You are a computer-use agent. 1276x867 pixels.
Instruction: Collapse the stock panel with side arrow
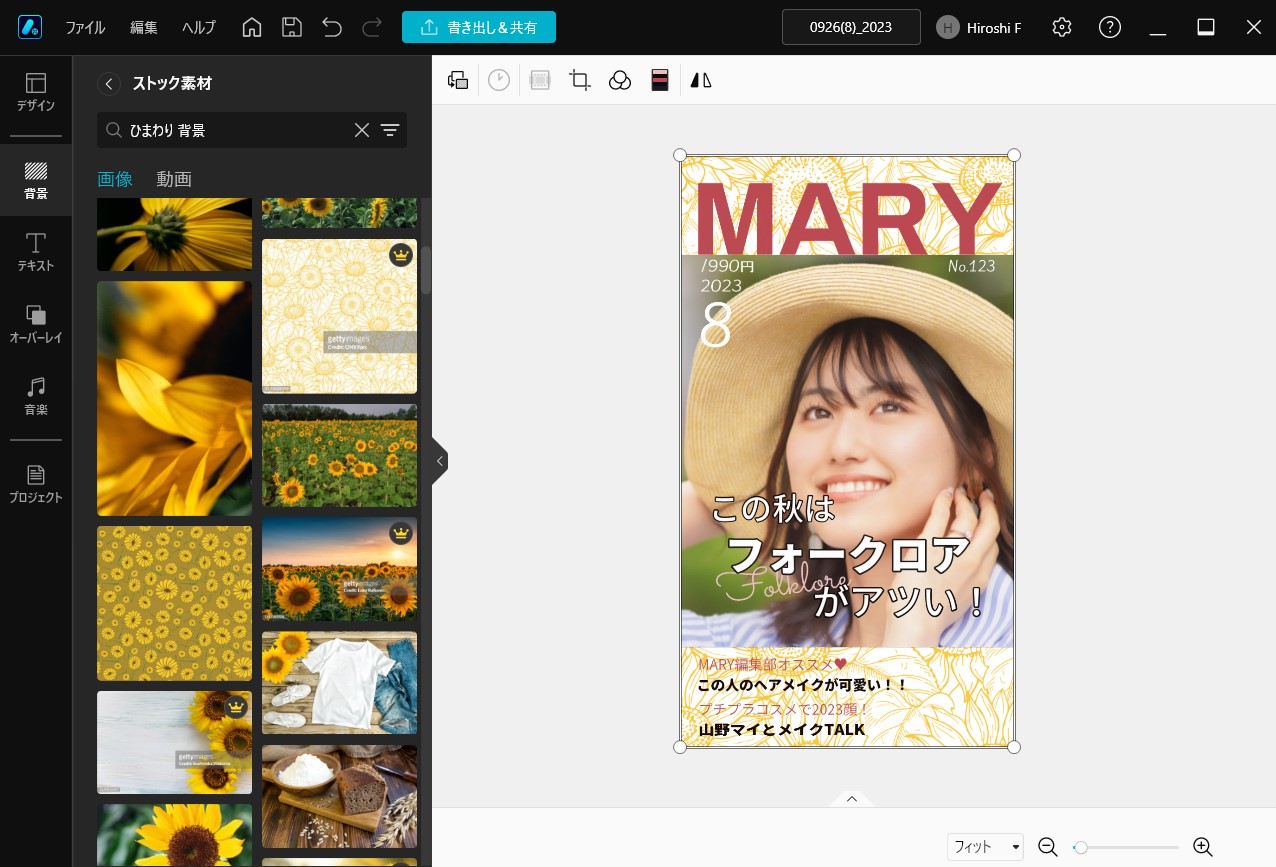pos(440,461)
